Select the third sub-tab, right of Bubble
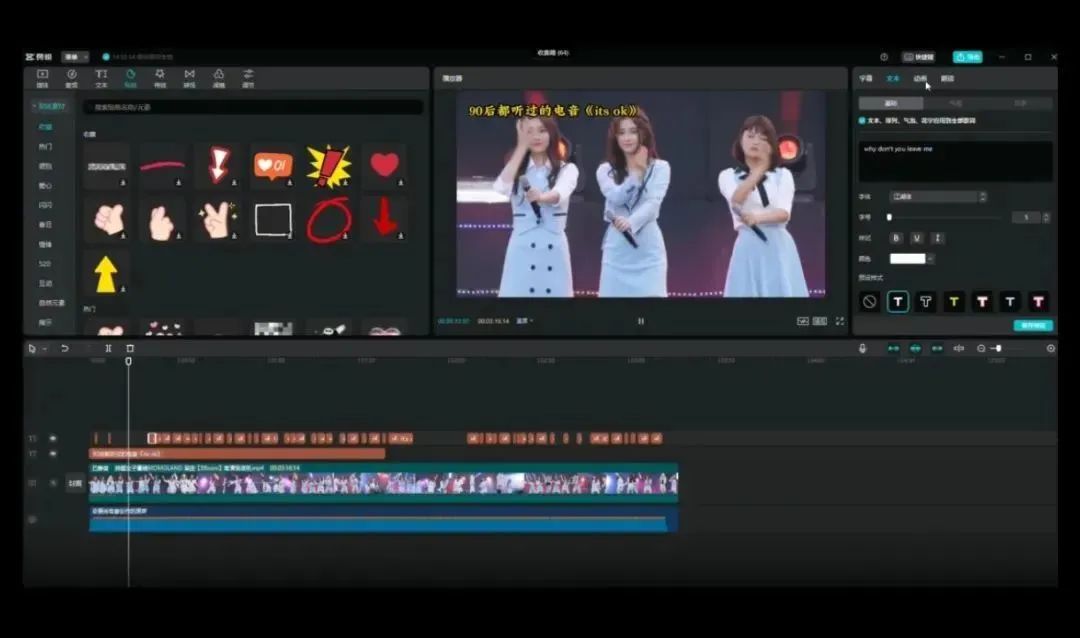1080x638 pixels. (x=1020, y=103)
